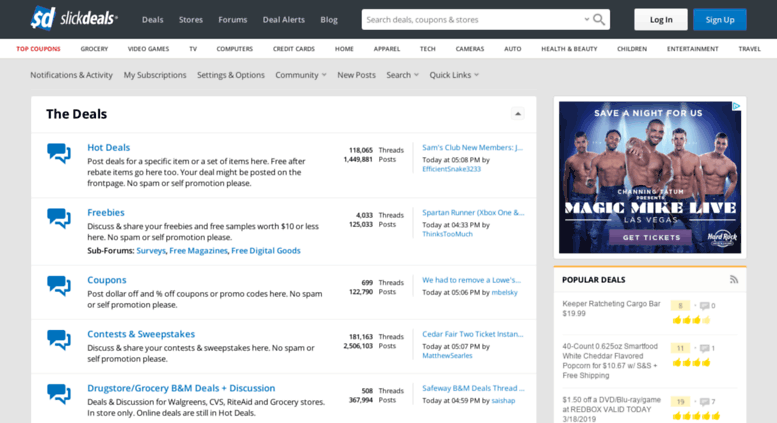Open latest thread Spartan Runner (Xbox One
777x423 pixels.
pyautogui.click(x=473, y=212)
